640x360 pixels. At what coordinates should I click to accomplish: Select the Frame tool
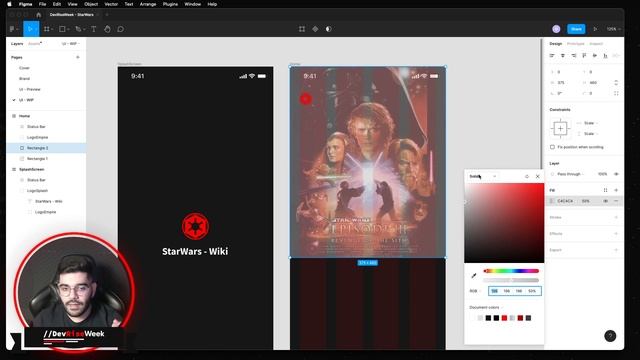pyautogui.click(x=47, y=29)
